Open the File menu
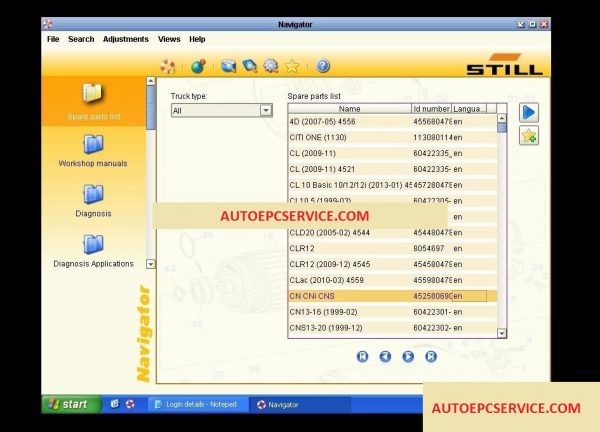The height and width of the screenshot is (432, 600). (x=53, y=39)
